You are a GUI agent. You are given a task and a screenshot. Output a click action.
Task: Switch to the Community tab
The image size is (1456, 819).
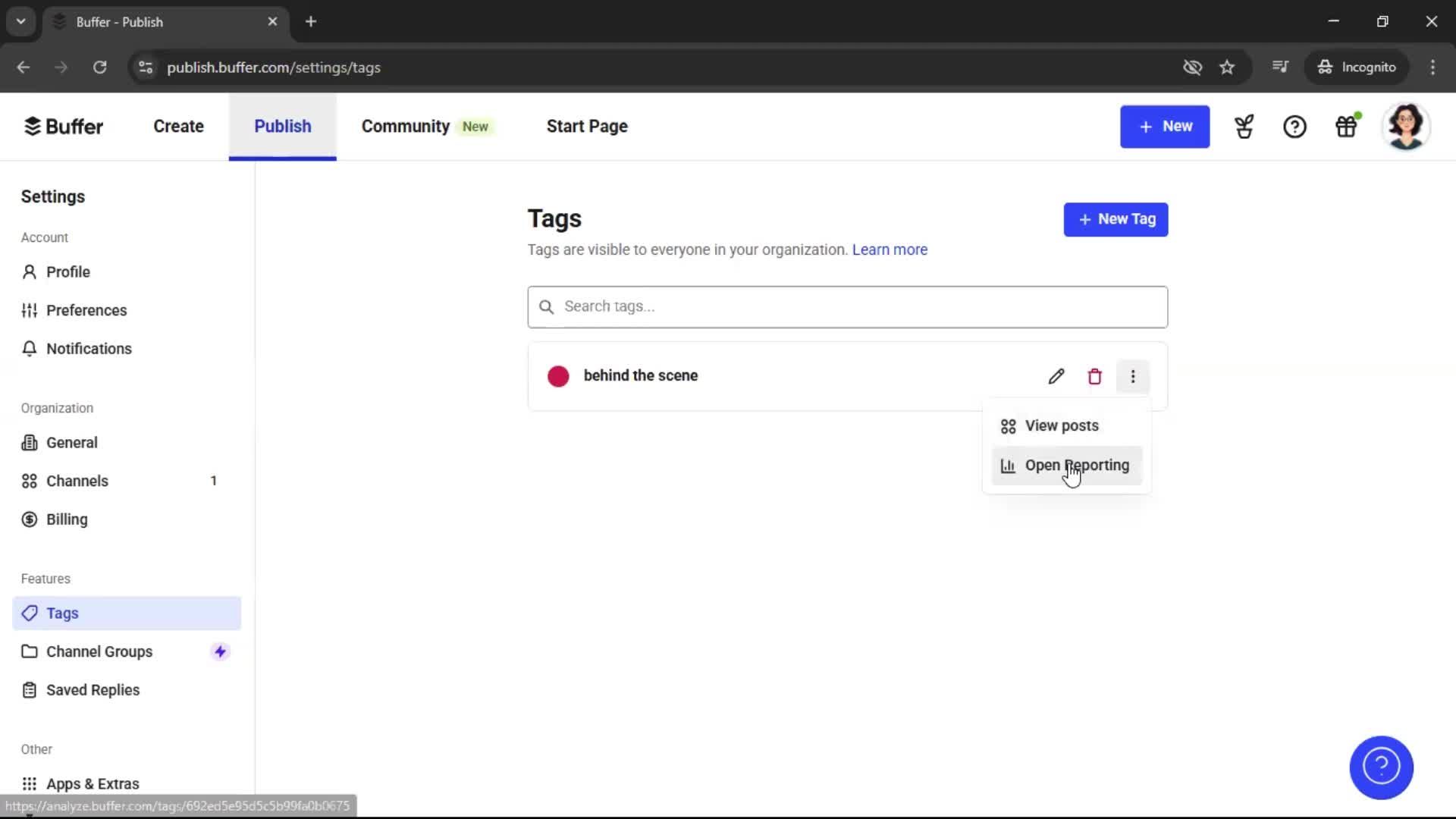(405, 127)
